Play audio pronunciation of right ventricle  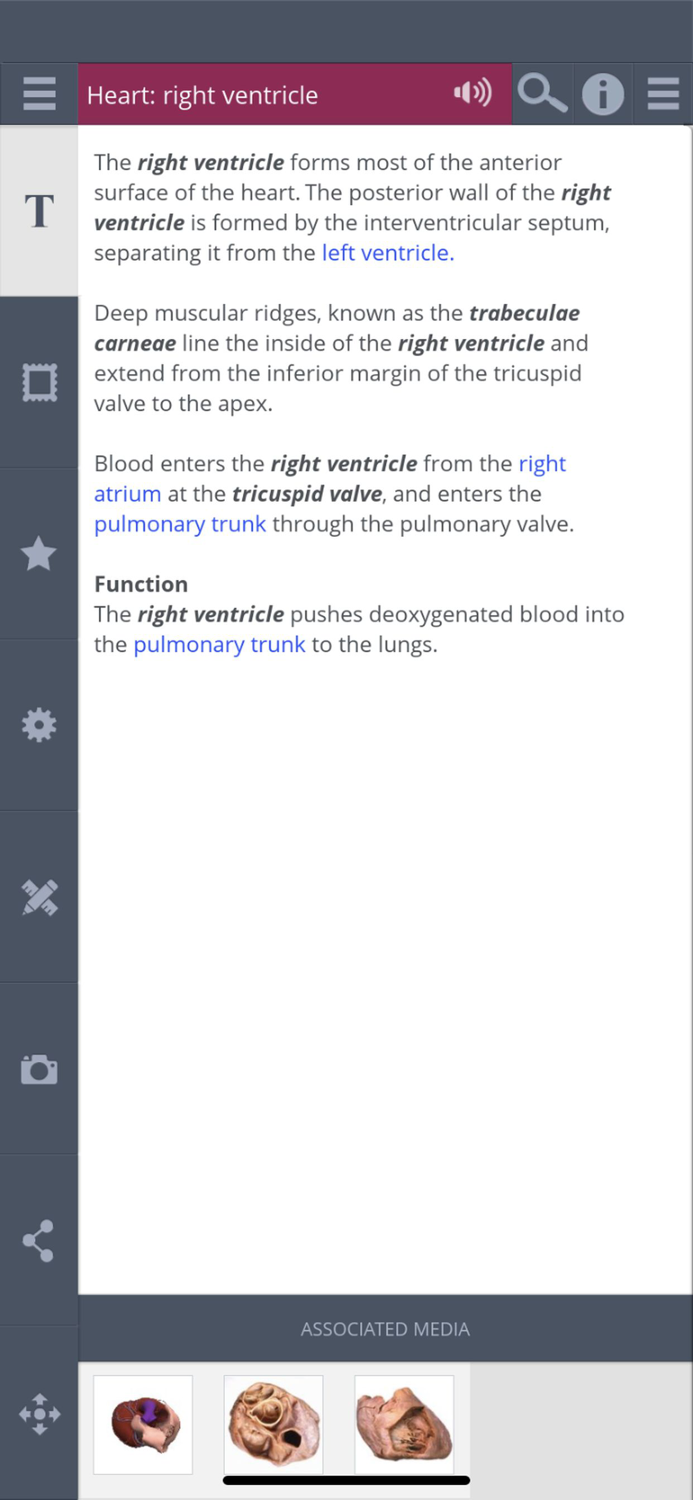472,94
